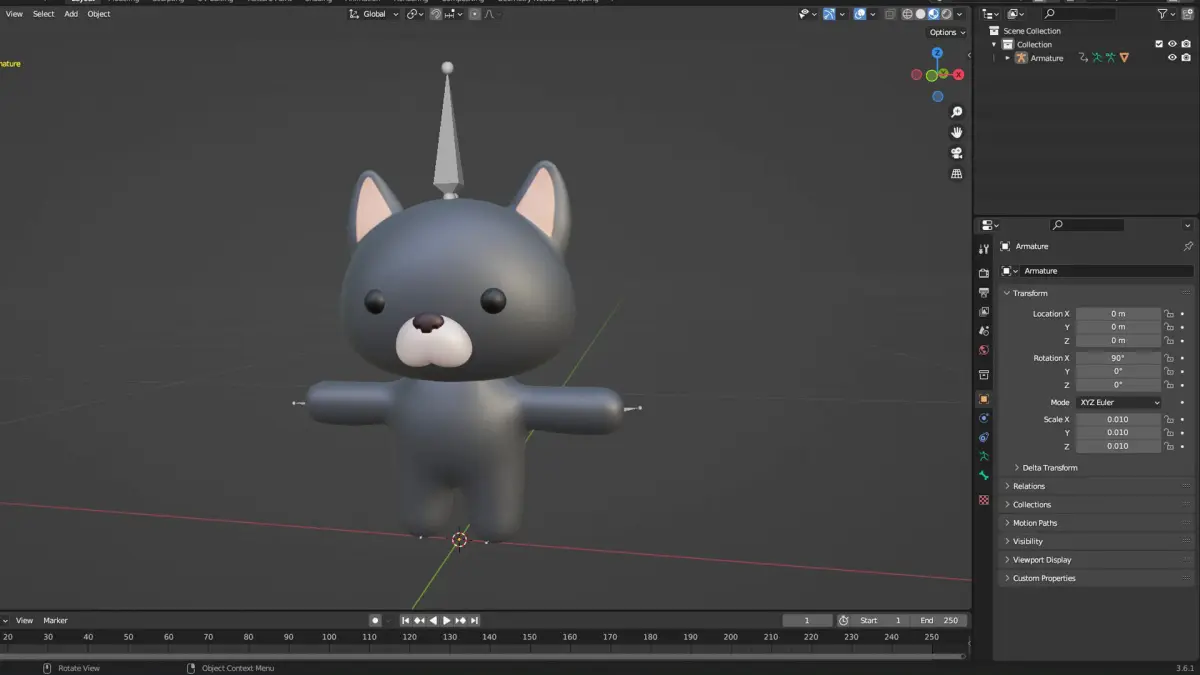Open the viewport Options dropdown
The width and height of the screenshot is (1200, 675).
pos(947,32)
